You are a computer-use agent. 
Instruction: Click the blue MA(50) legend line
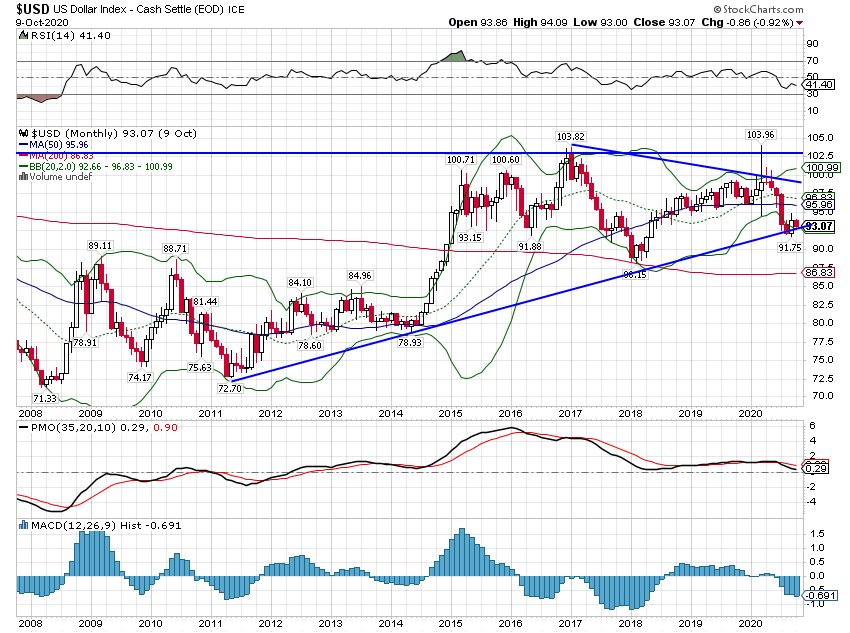click(23, 145)
